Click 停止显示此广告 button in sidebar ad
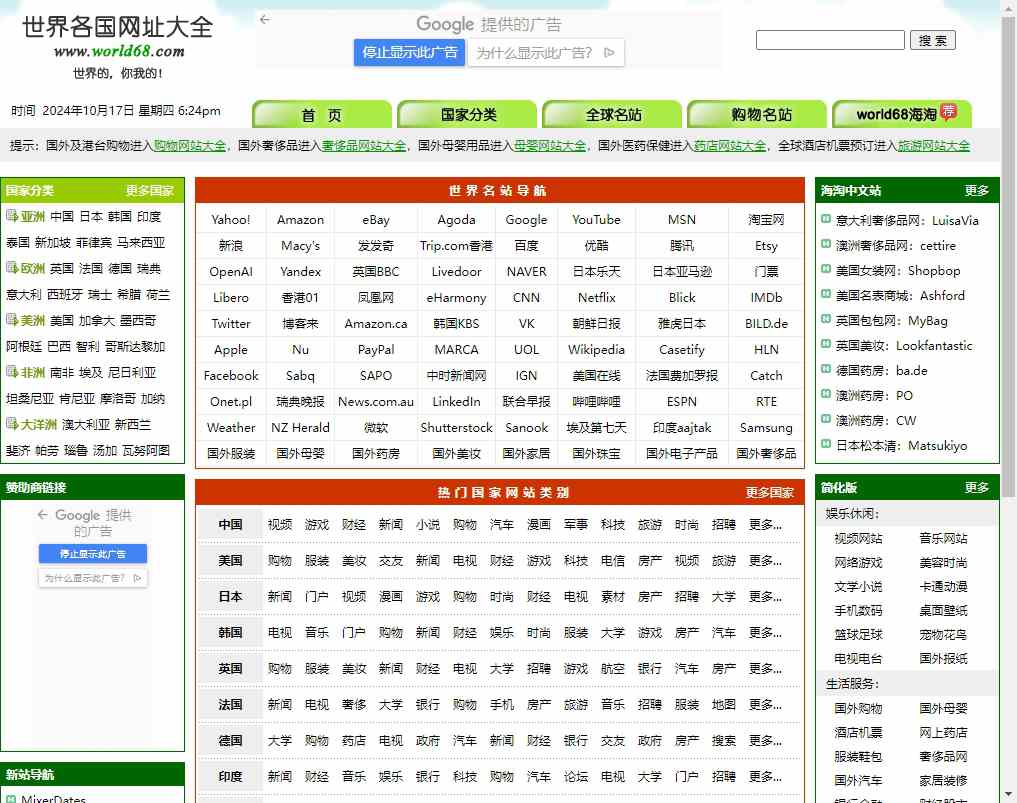Screen dimensions: 1017x803 (93, 554)
